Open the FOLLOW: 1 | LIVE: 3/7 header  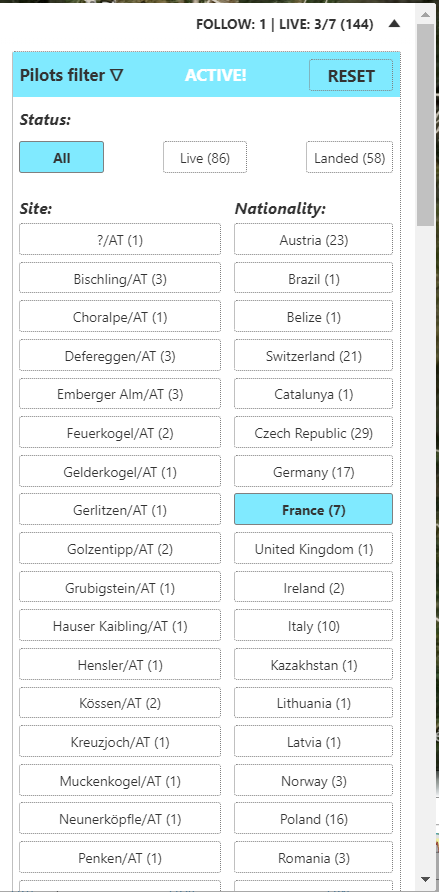(285, 24)
